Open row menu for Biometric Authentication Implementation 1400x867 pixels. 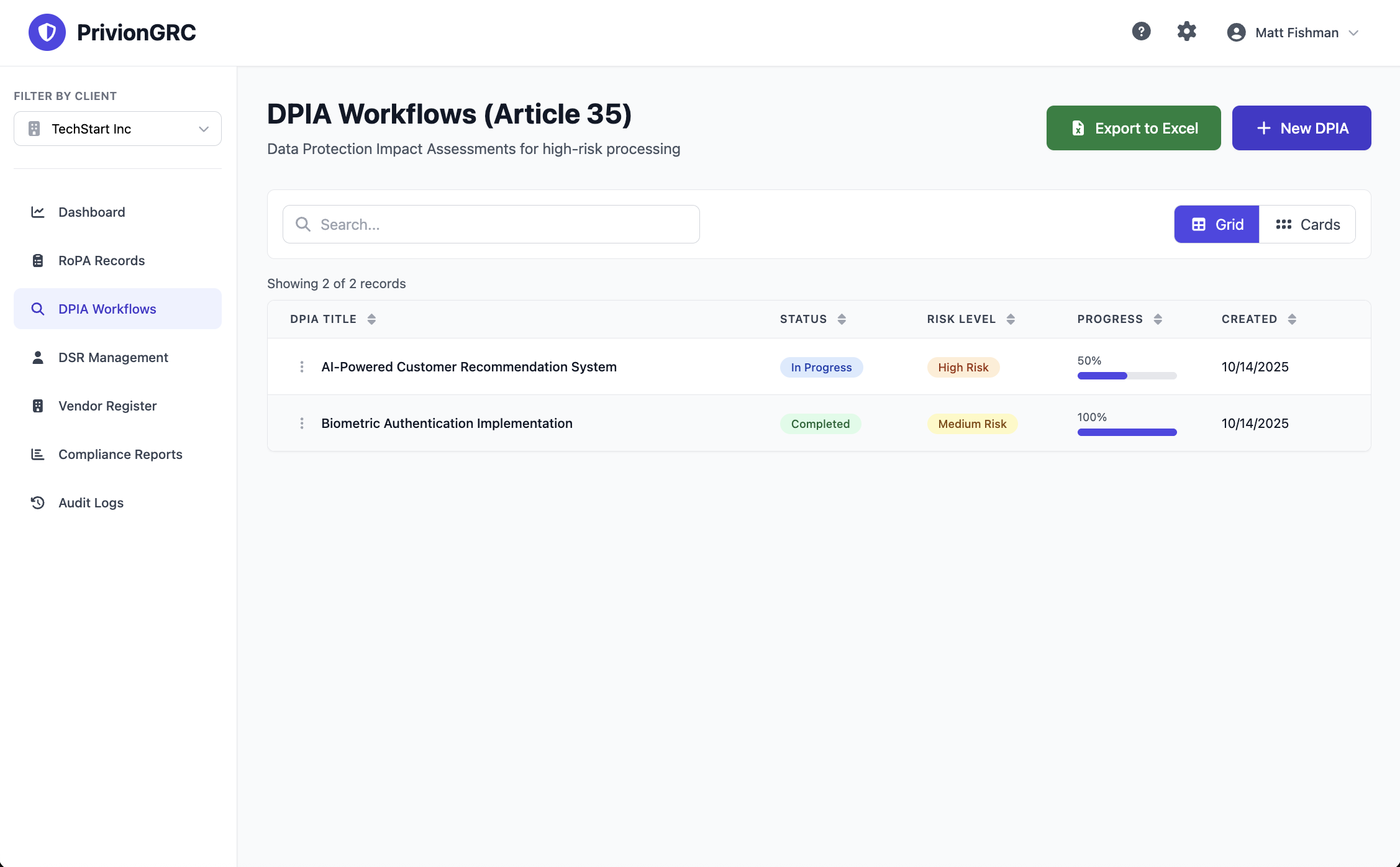[302, 424]
